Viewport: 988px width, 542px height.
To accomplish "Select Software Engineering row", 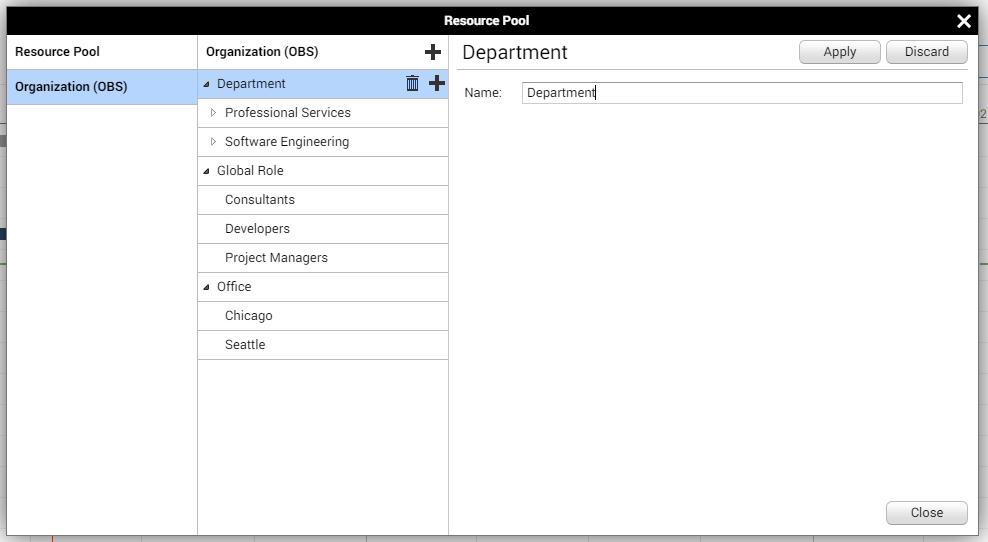I will coord(323,142).
